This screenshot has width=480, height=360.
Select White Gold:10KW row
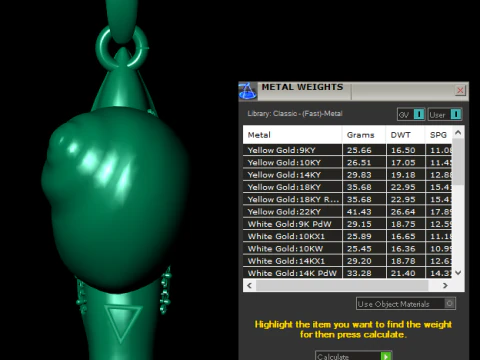point(347,249)
